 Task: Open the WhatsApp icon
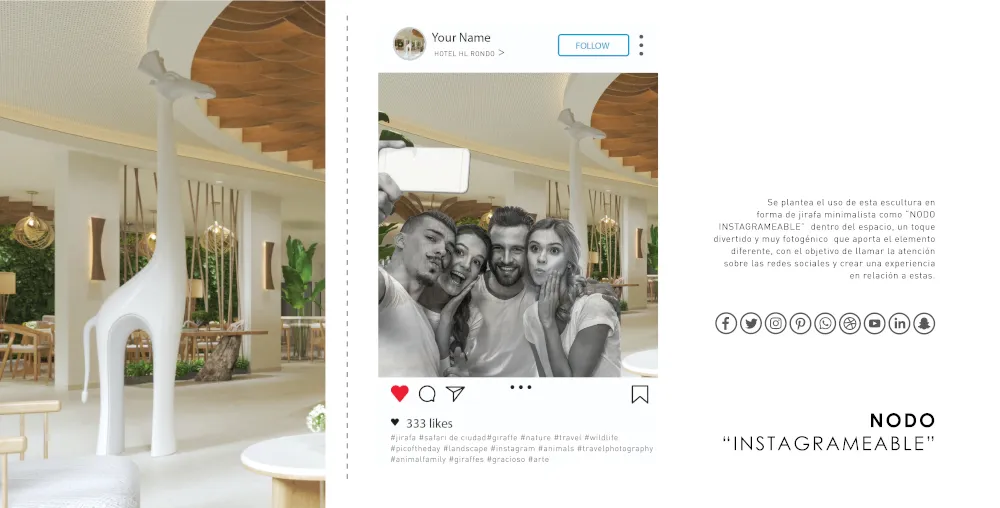pos(825,323)
